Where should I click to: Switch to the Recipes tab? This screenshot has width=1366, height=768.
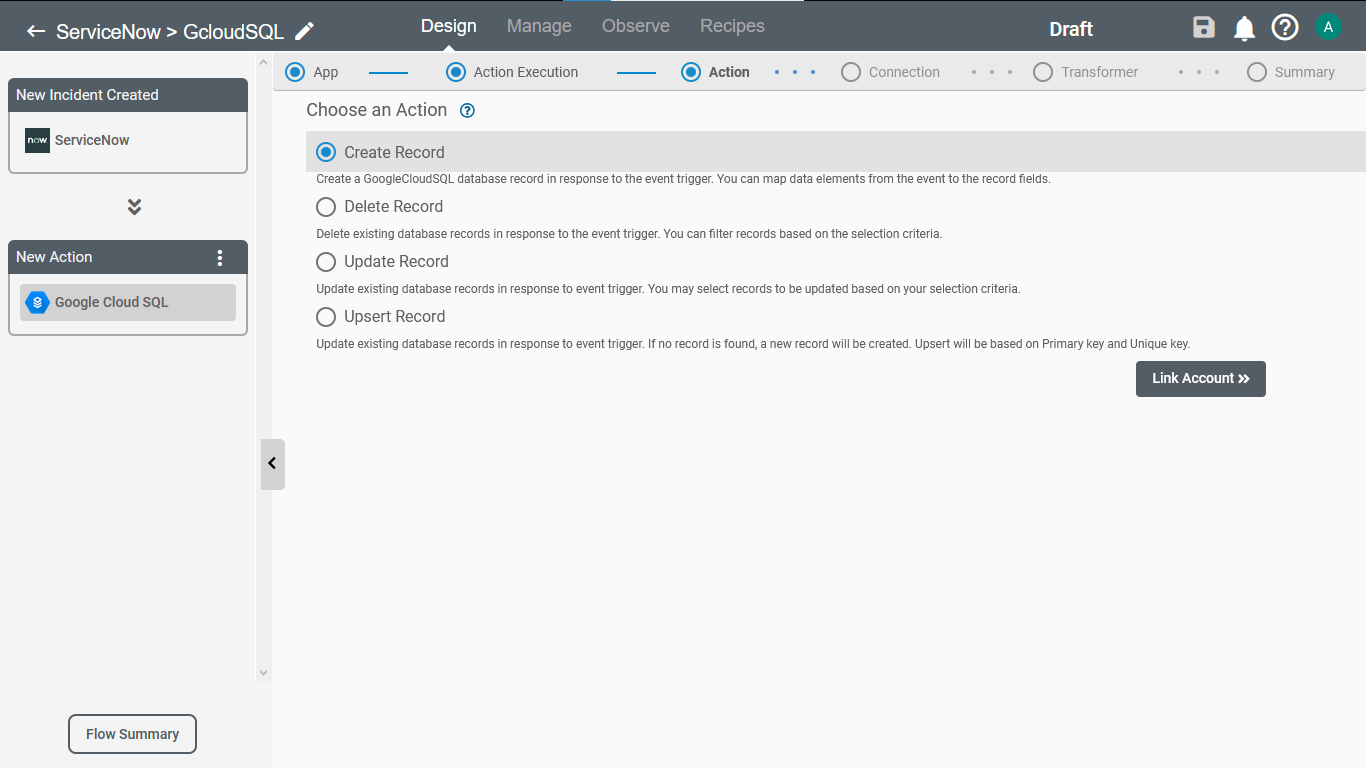coord(732,26)
